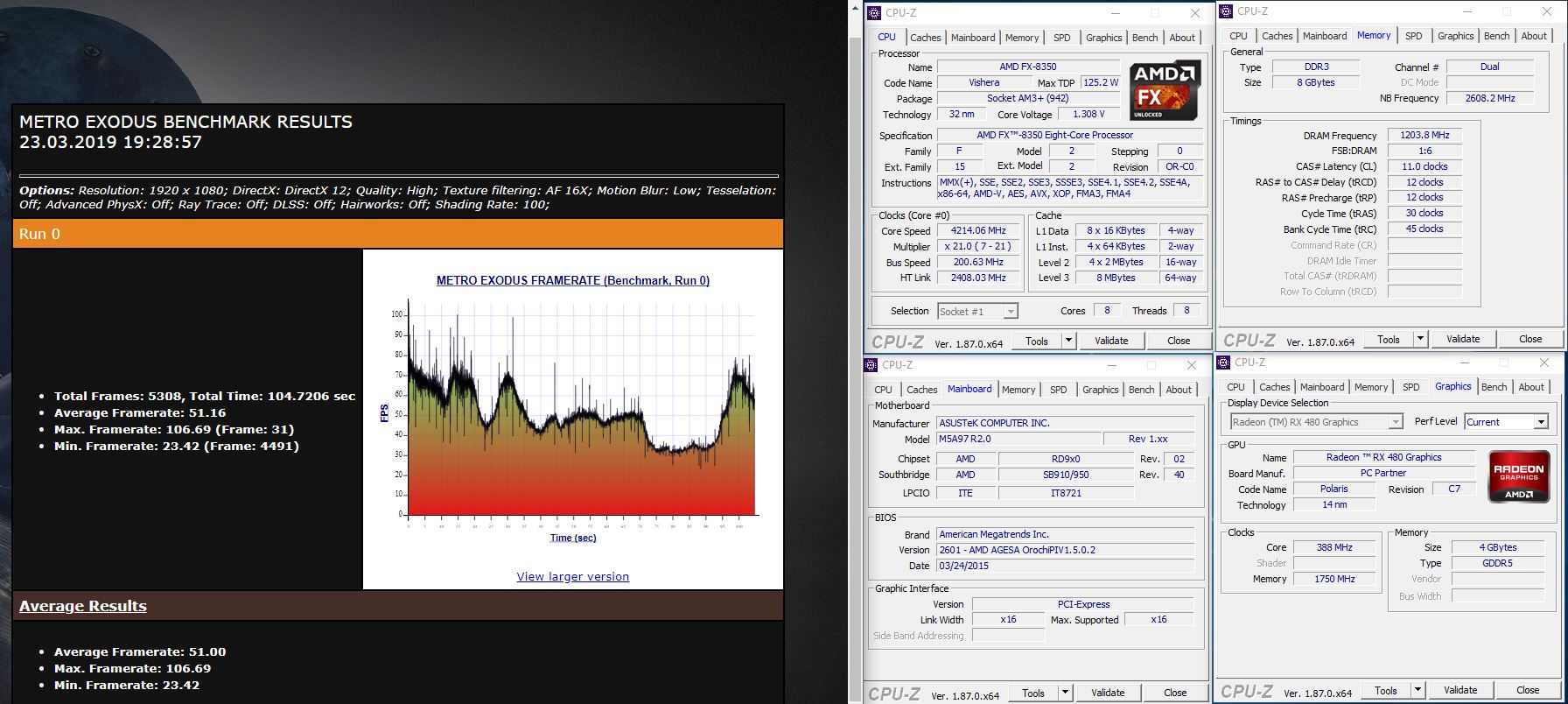Click the CPU-Z app icon in the Mainboard window title bar
Image resolution: width=1568 pixels, height=704 pixels.
[x=871, y=365]
